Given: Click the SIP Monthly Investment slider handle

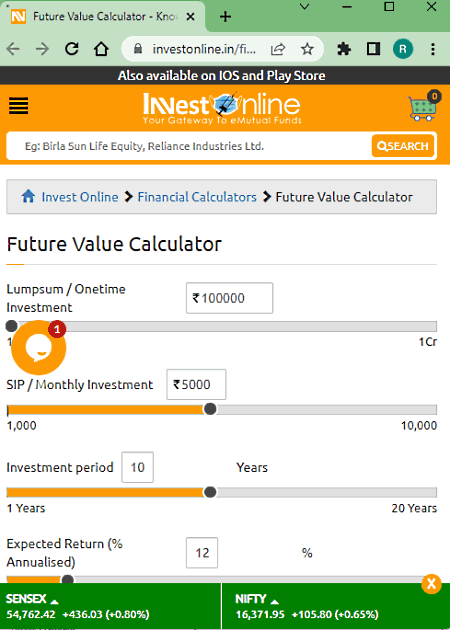Looking at the screenshot, I should (210, 409).
